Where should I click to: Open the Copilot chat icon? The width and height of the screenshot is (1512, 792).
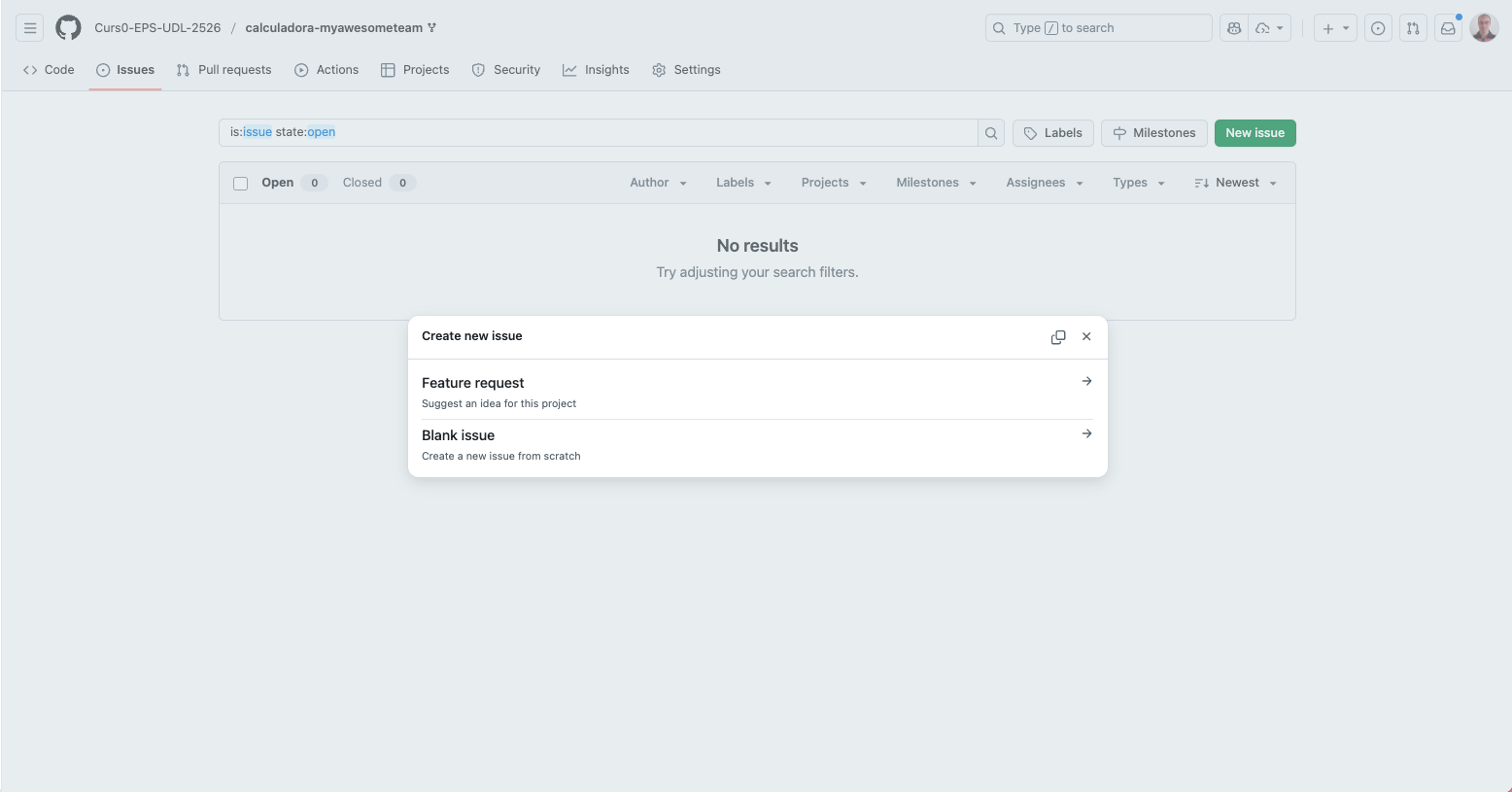pos(1234,28)
